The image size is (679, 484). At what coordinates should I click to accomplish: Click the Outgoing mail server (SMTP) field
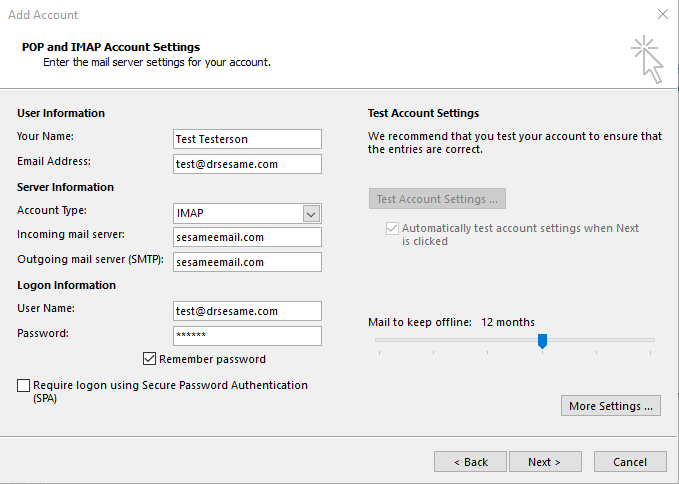247,262
